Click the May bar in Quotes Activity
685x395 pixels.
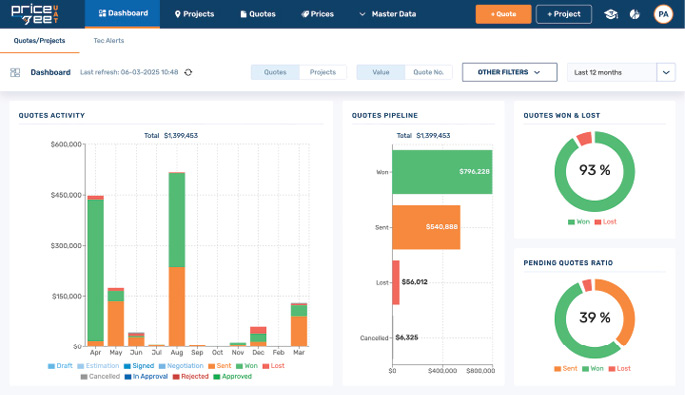point(116,317)
